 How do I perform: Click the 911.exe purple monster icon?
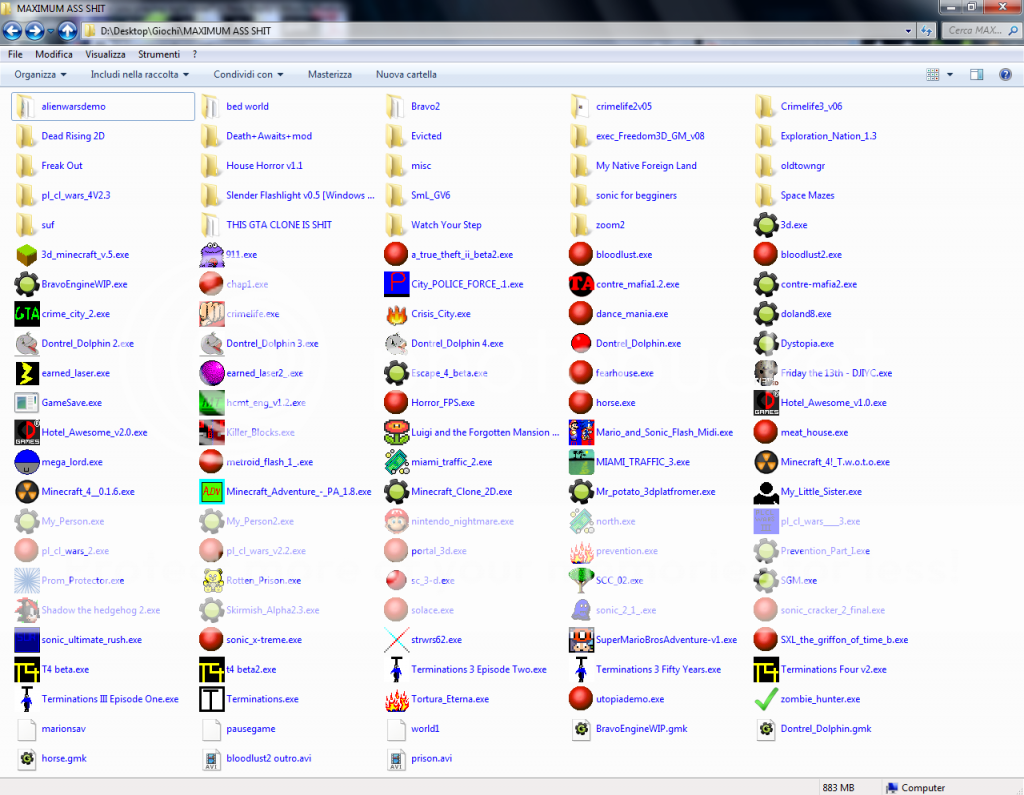pyautogui.click(x=211, y=255)
